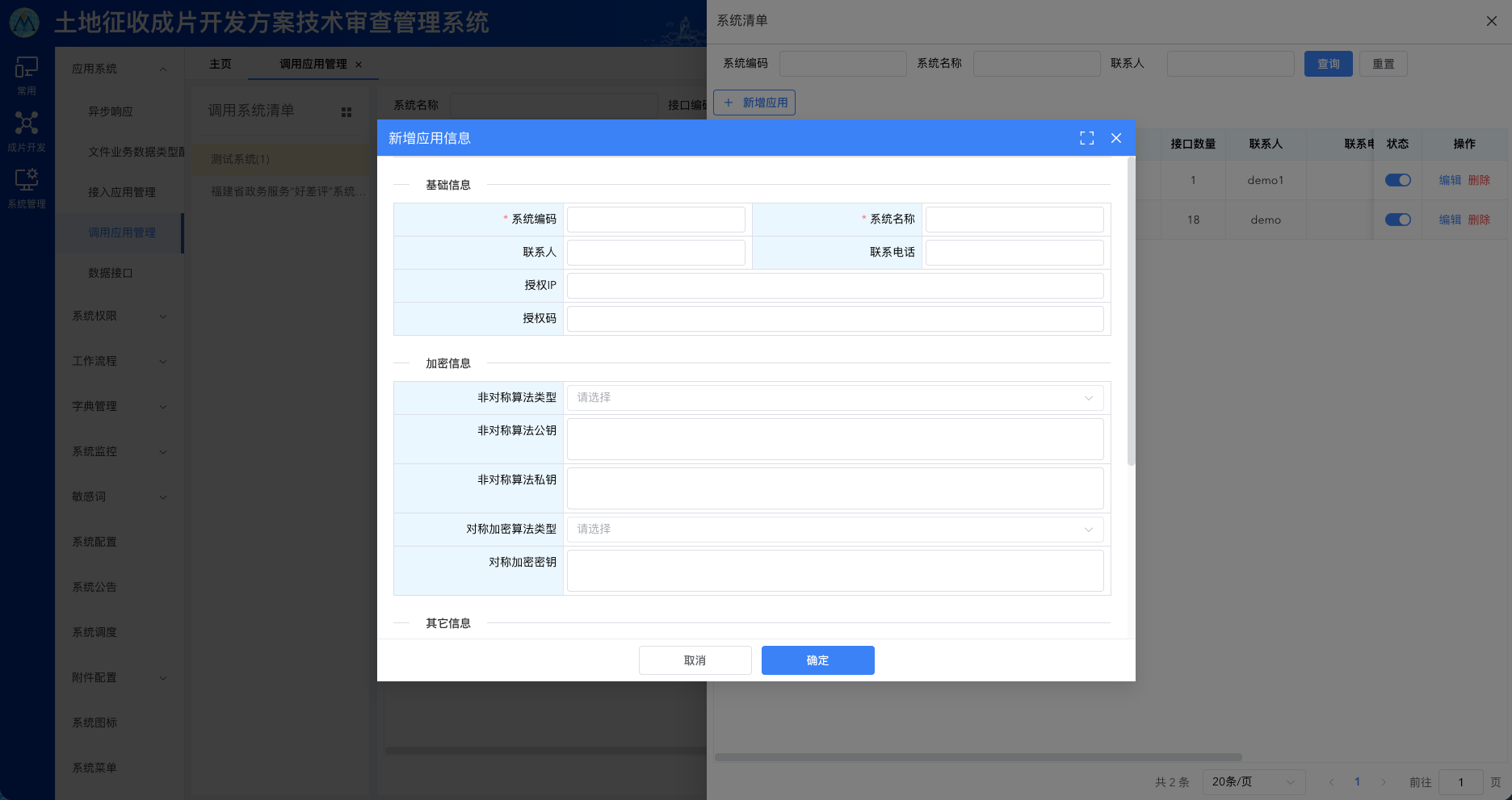Click the next page arrow in pagination

pyautogui.click(x=1384, y=781)
